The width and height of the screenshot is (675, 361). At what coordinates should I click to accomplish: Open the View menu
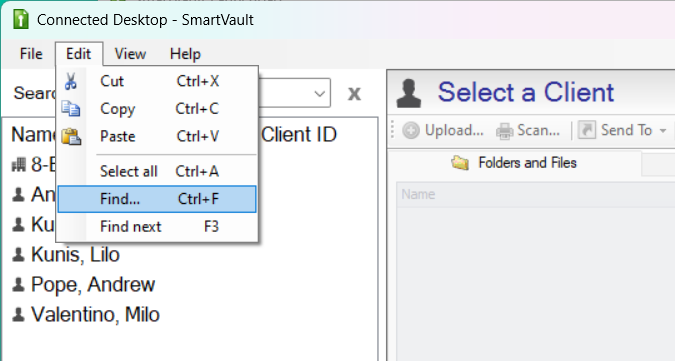130,54
